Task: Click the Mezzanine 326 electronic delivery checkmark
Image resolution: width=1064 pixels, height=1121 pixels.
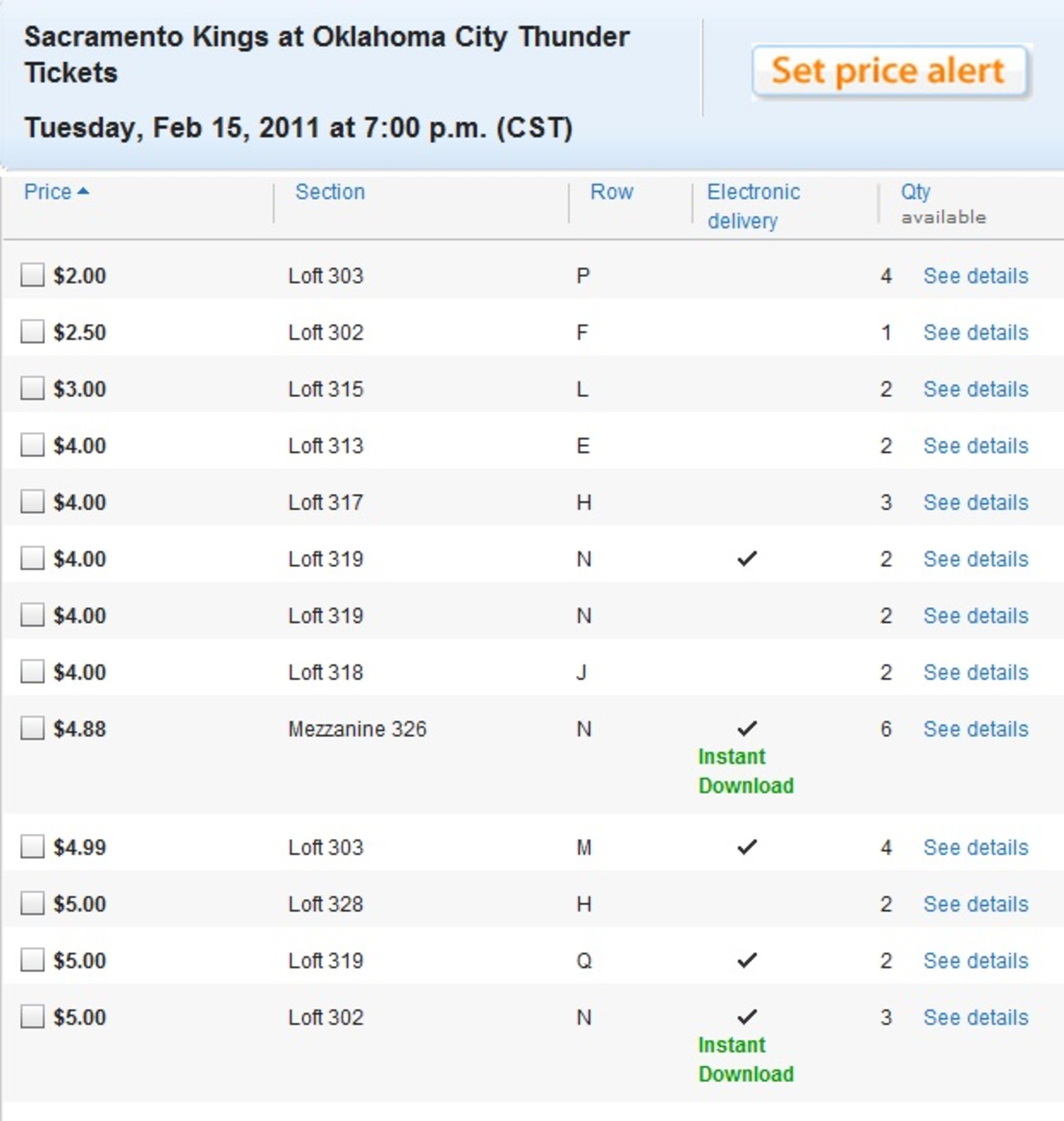Action: click(747, 728)
